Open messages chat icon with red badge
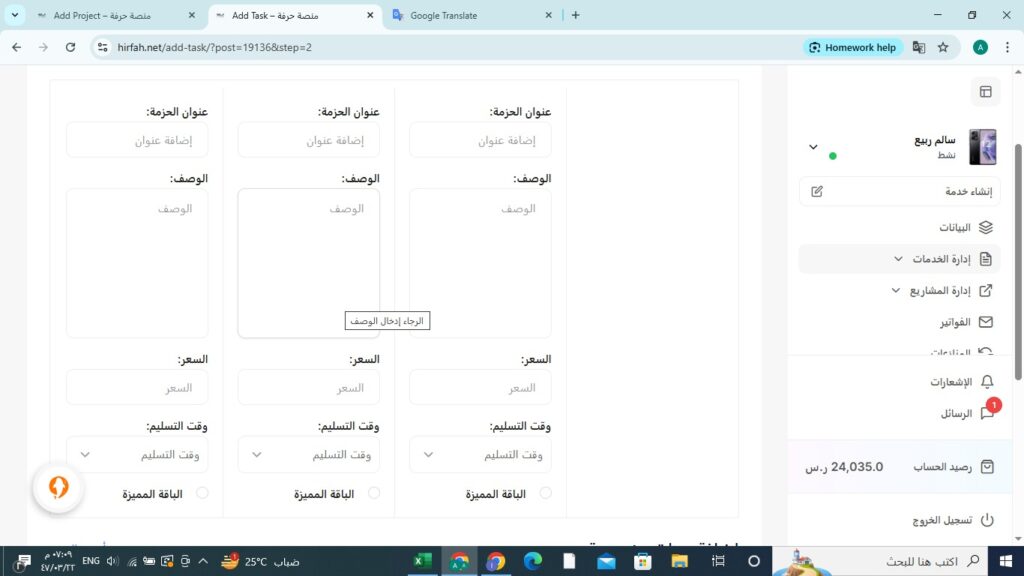 coord(986,413)
